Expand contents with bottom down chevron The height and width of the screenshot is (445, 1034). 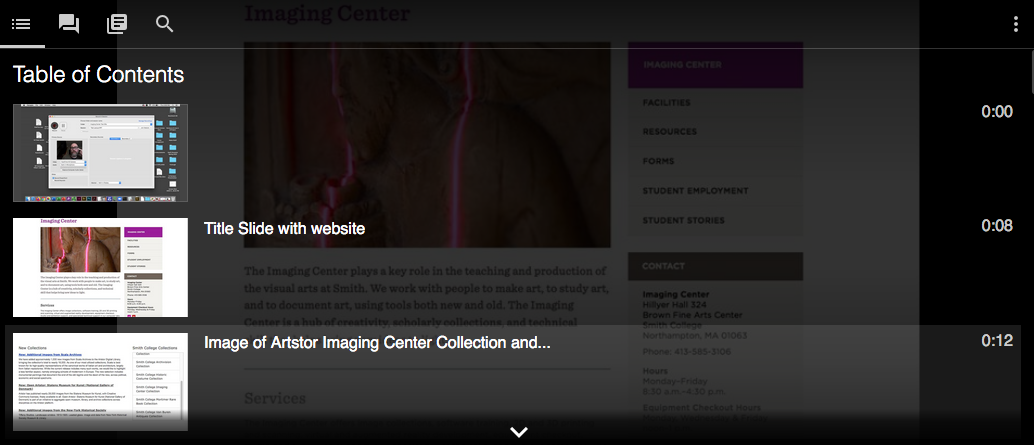pos(519,432)
